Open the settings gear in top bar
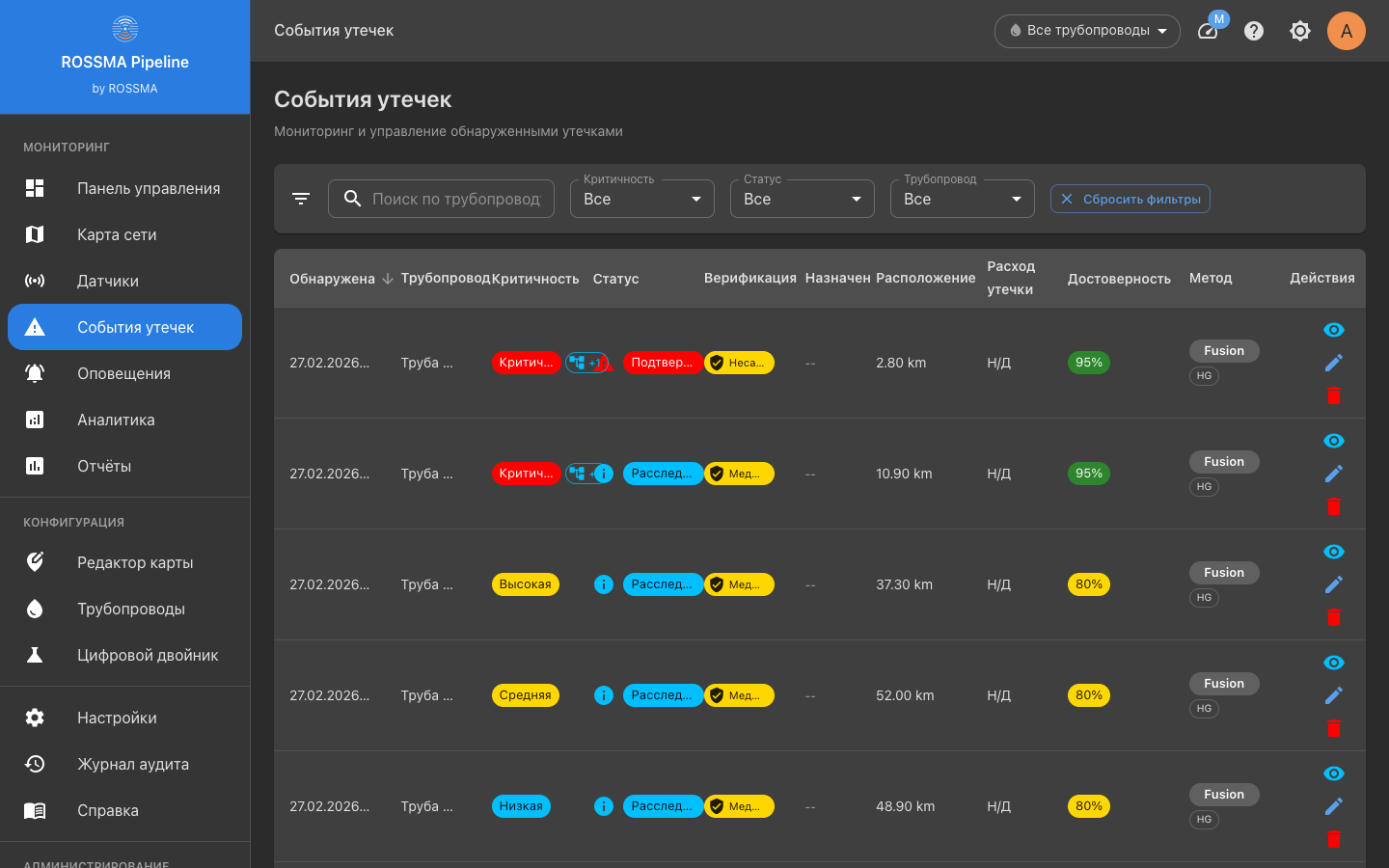Image resolution: width=1389 pixels, height=868 pixels. coord(1300,31)
